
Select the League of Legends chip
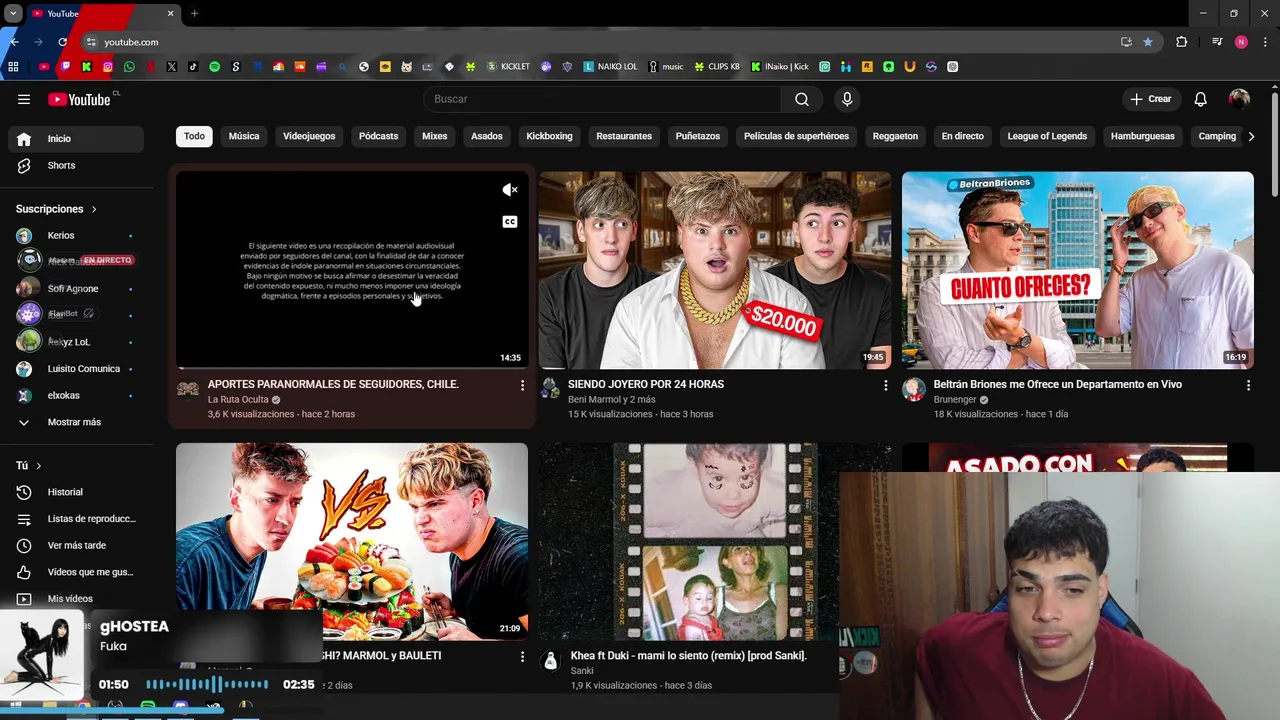tap(1047, 136)
